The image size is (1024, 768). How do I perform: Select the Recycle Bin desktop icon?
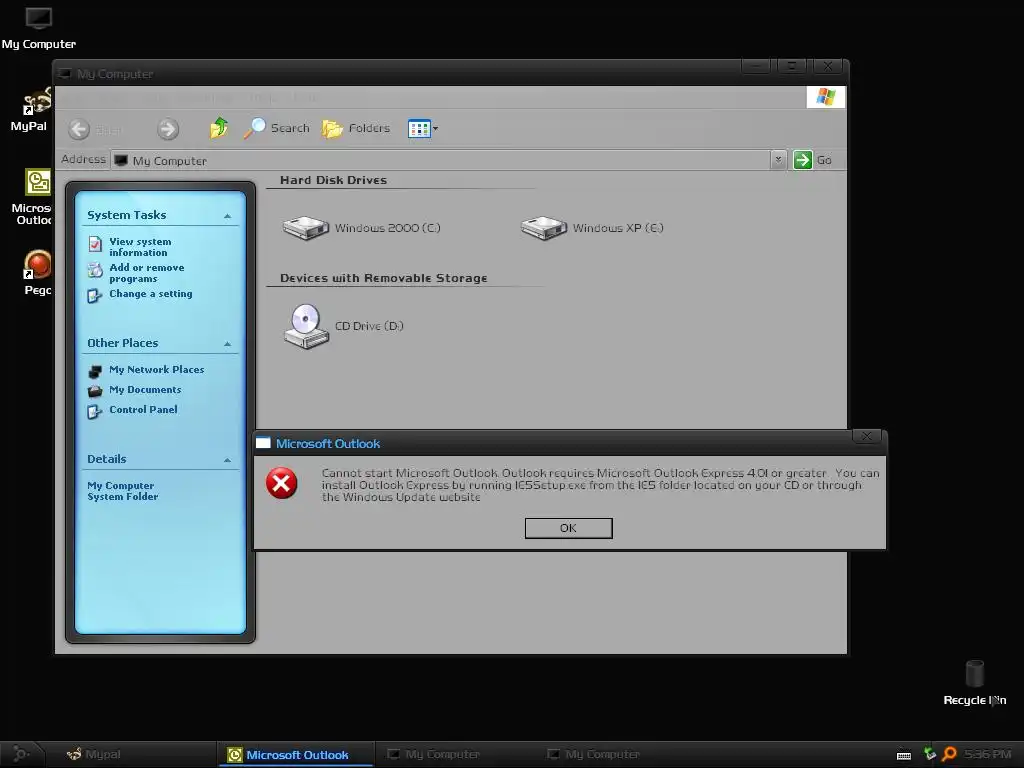(974, 682)
